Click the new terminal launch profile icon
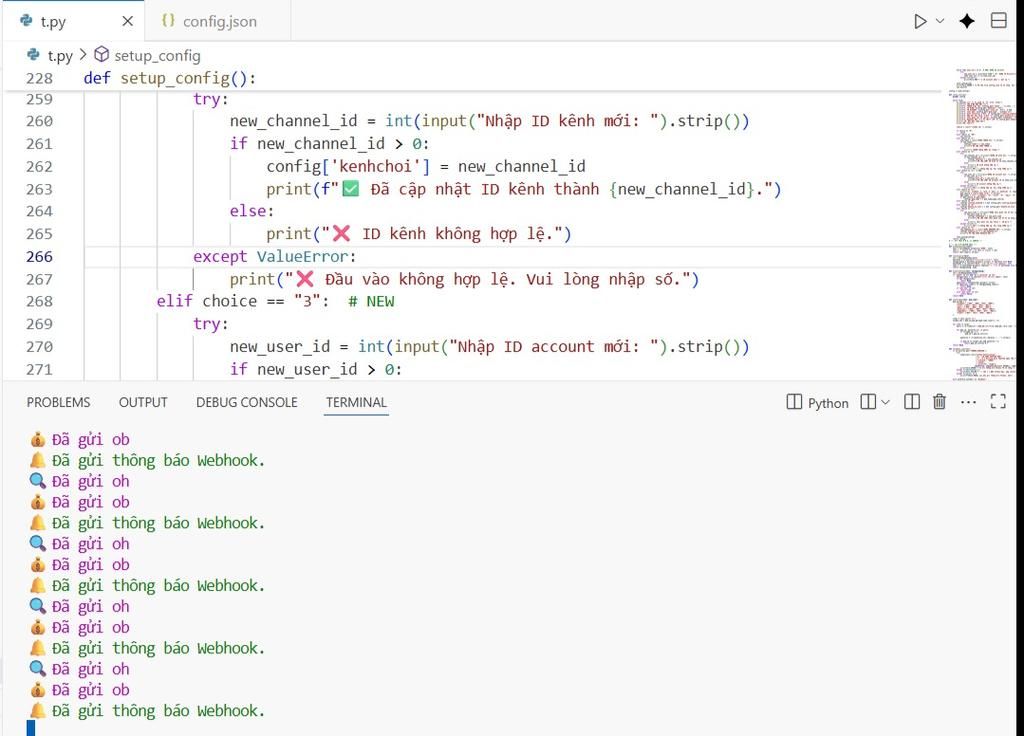This screenshot has width=1024, height=736. click(868, 402)
